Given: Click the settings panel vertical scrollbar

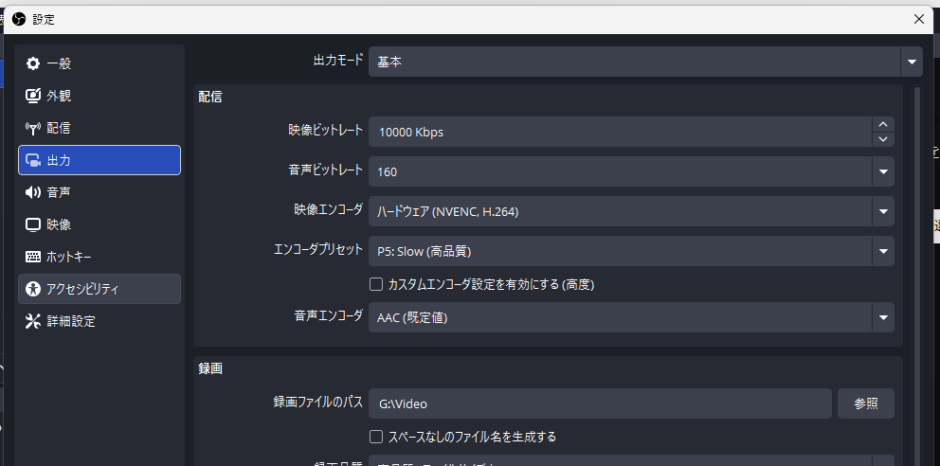Looking at the screenshot, I should 917,276.
